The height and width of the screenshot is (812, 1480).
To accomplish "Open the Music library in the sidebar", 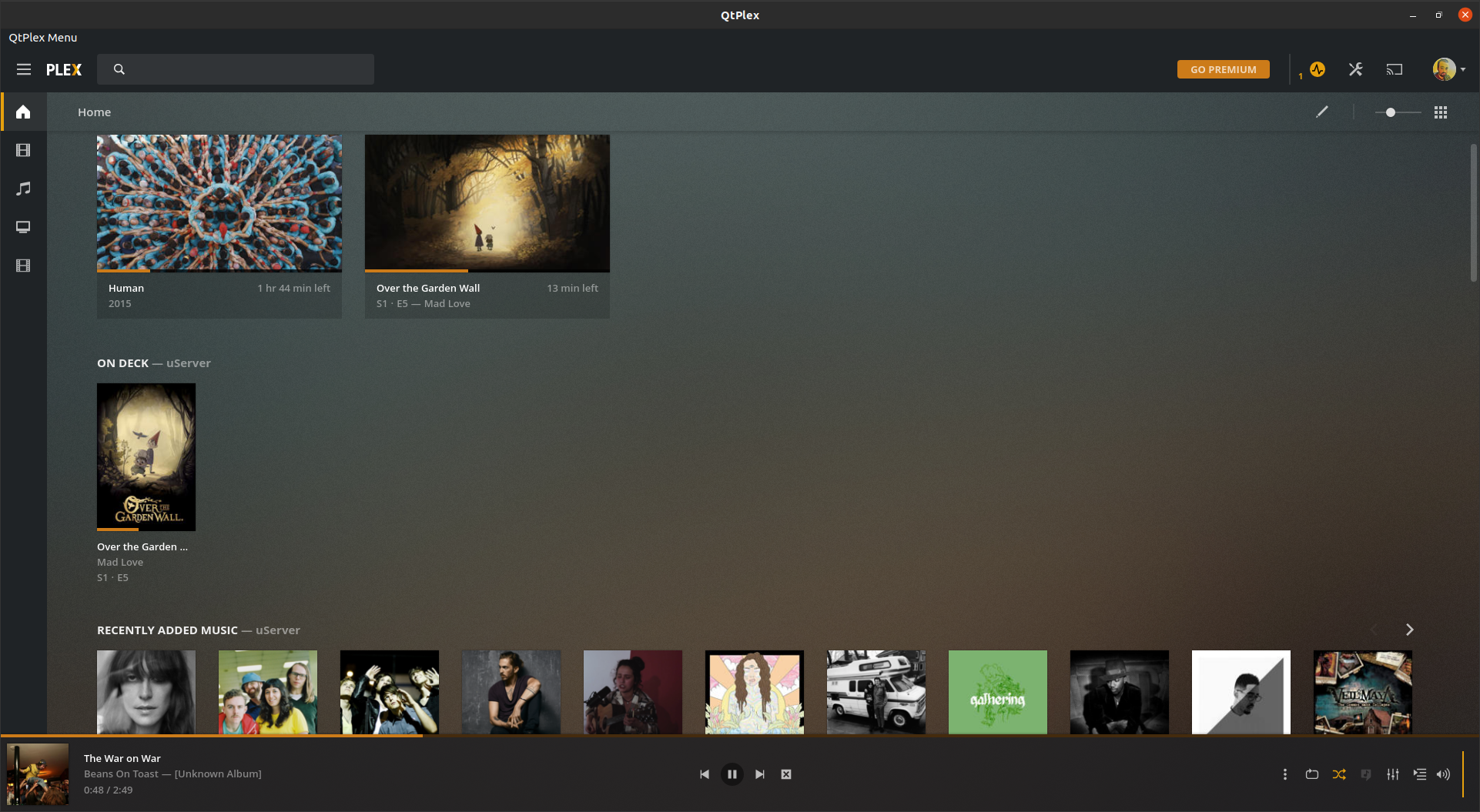I will point(23,189).
